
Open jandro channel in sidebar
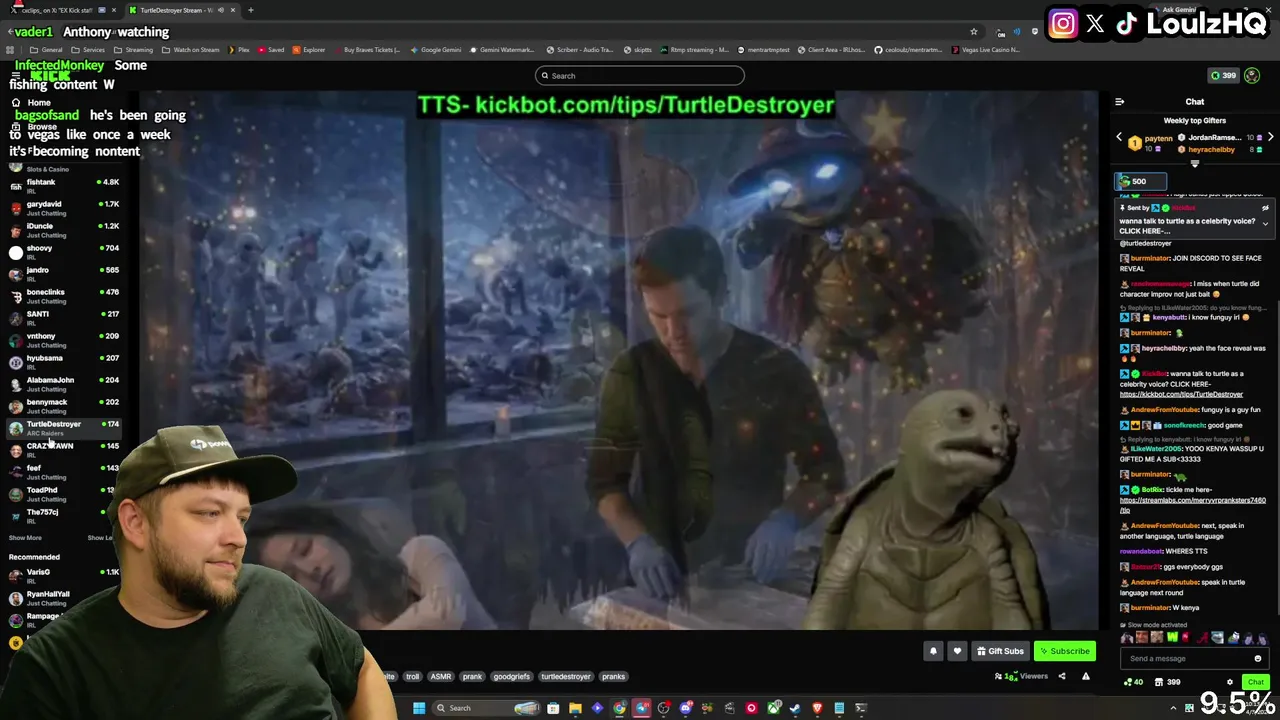65,274
